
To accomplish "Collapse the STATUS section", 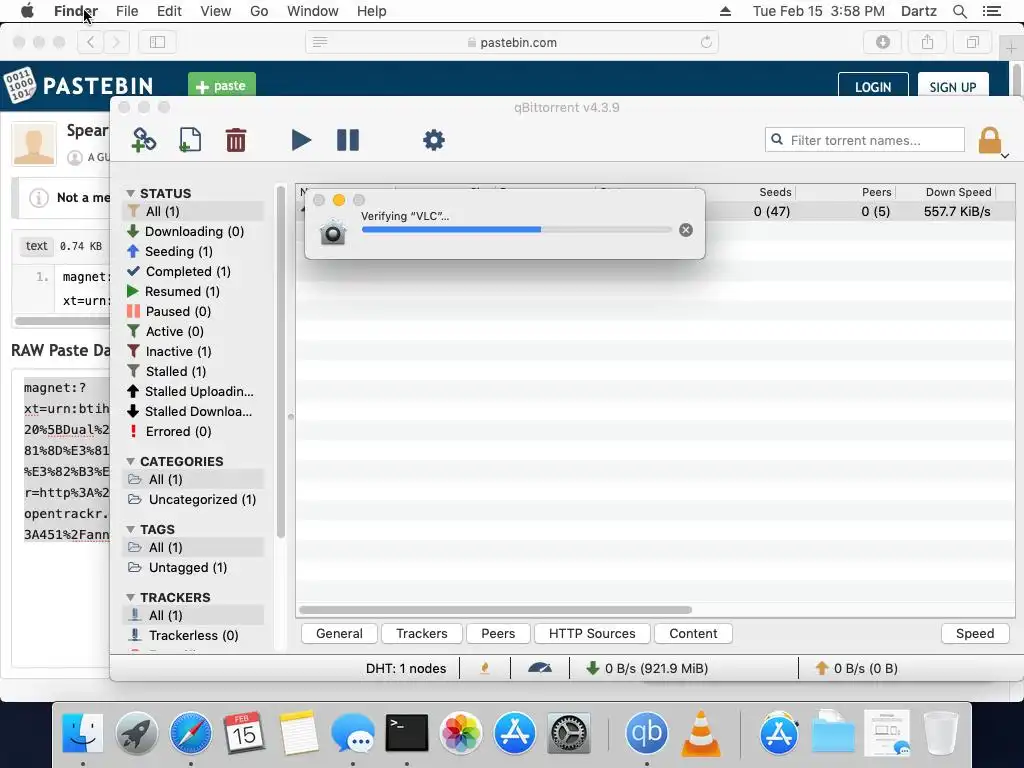I will pyautogui.click(x=130, y=193).
